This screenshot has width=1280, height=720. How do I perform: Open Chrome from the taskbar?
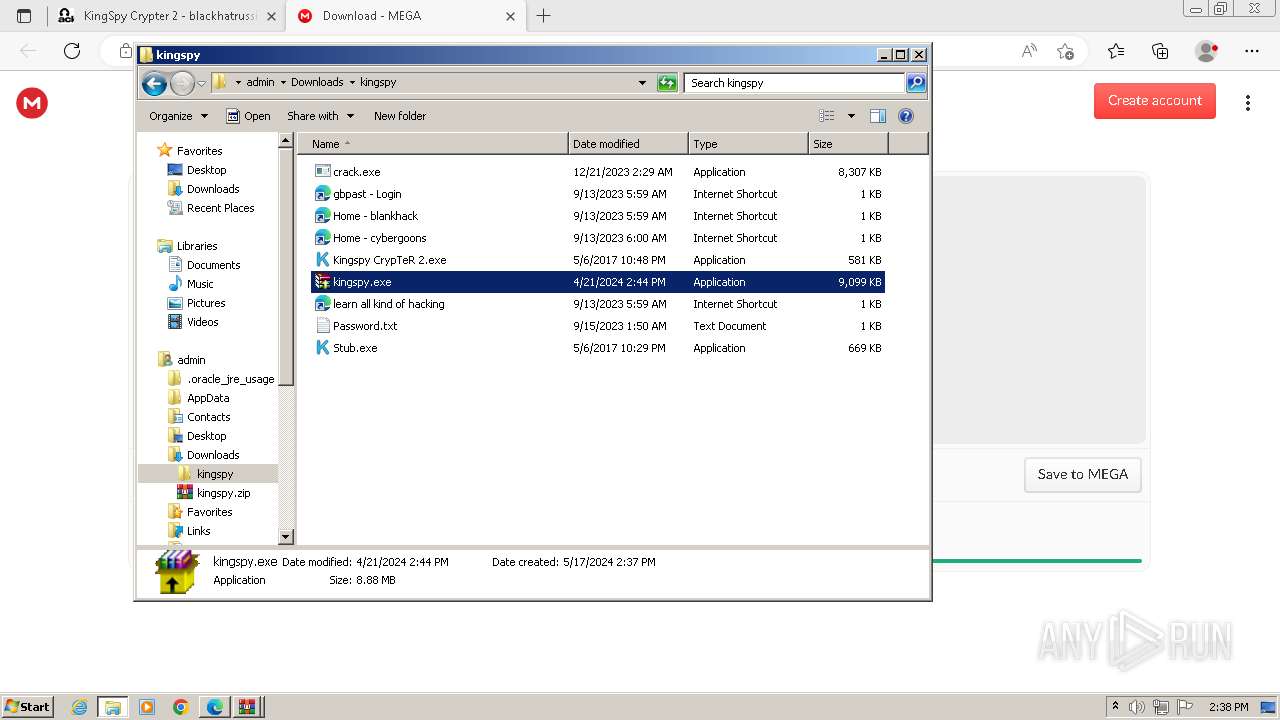point(181,707)
